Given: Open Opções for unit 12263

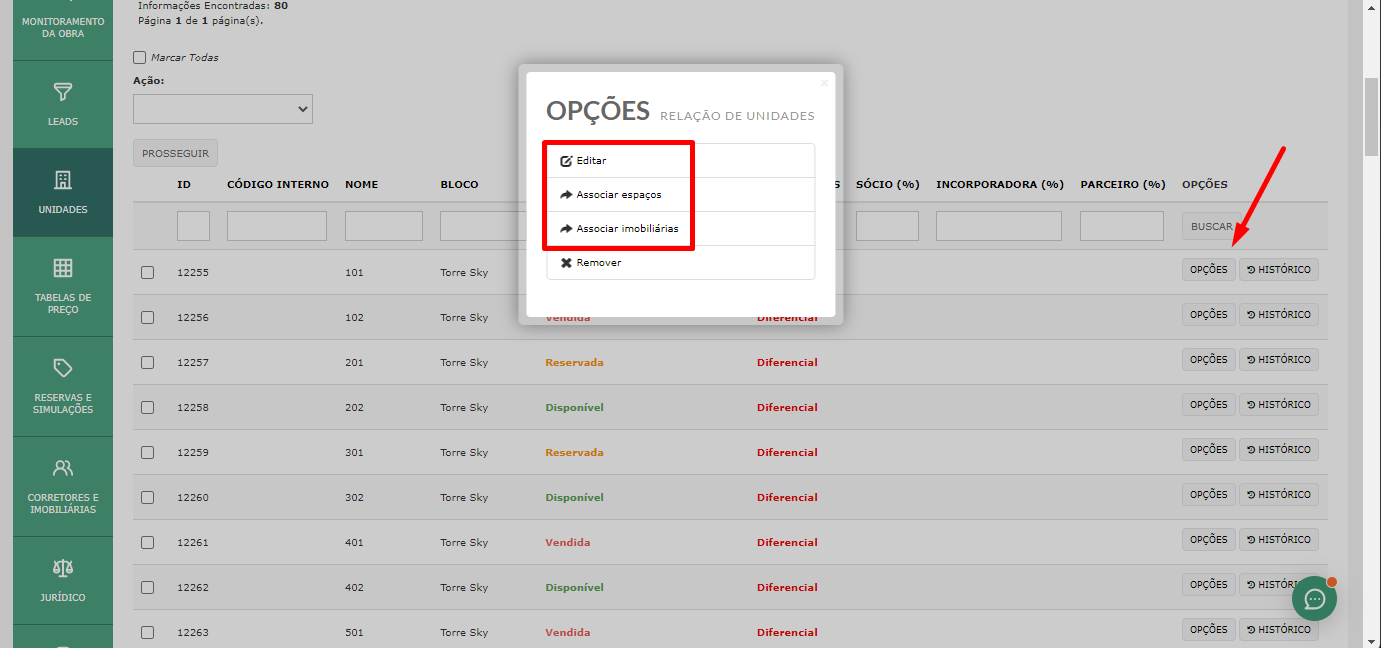Looking at the screenshot, I should pyautogui.click(x=1209, y=630).
